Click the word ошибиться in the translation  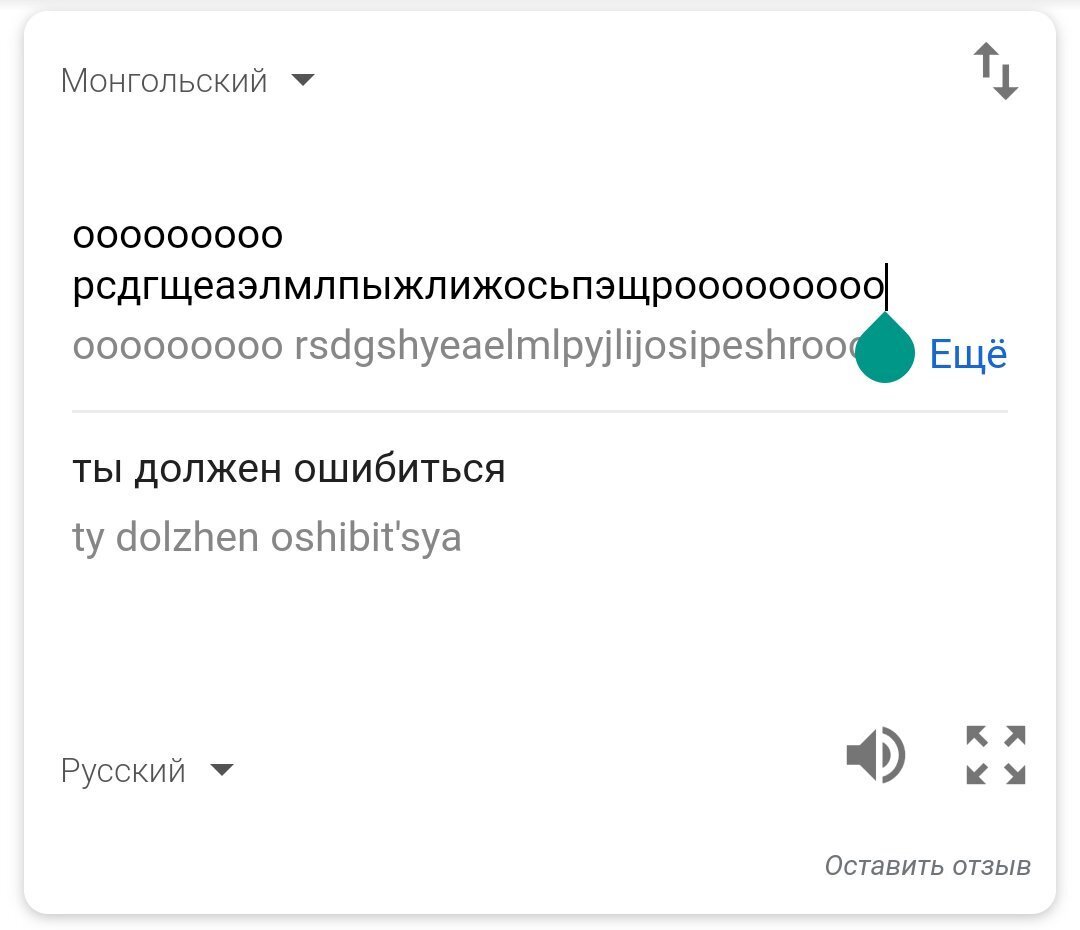(x=399, y=469)
